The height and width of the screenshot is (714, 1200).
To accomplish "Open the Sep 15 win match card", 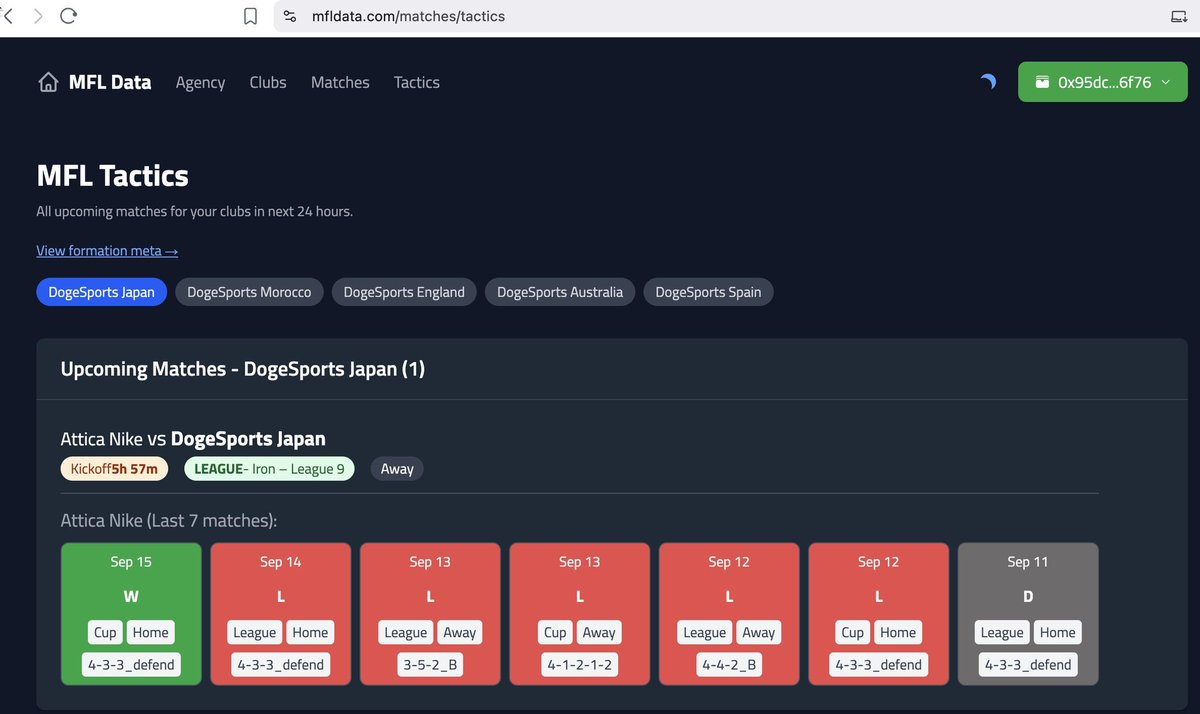I will click(x=131, y=614).
